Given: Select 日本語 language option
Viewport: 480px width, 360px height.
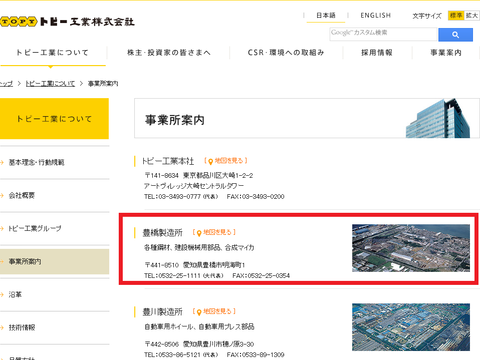Looking at the screenshot, I should coord(326,15).
